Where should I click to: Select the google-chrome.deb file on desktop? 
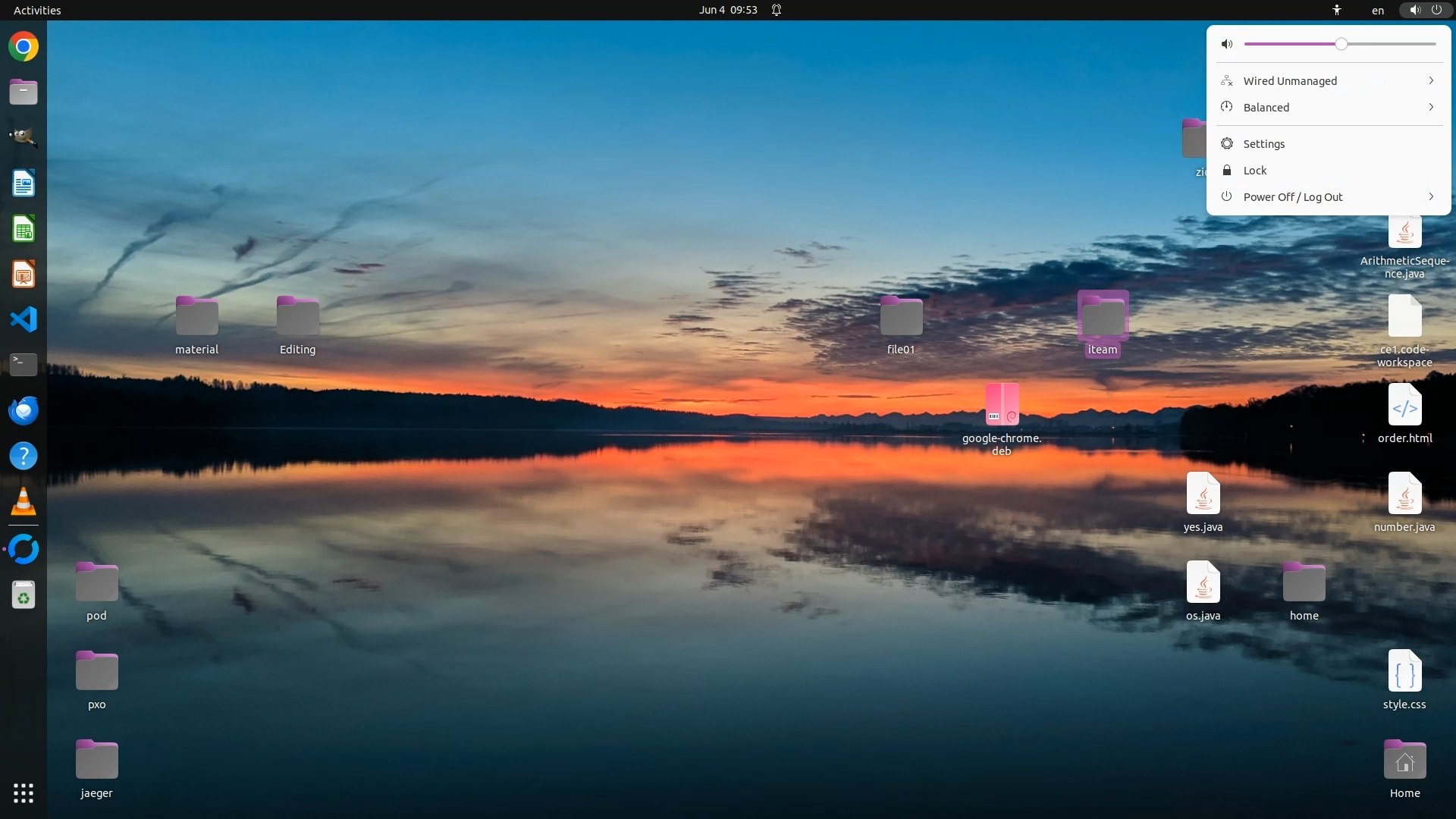point(1002,404)
